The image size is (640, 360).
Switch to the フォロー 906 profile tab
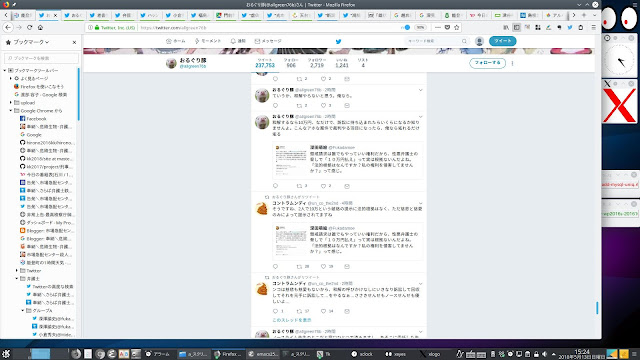(291, 63)
